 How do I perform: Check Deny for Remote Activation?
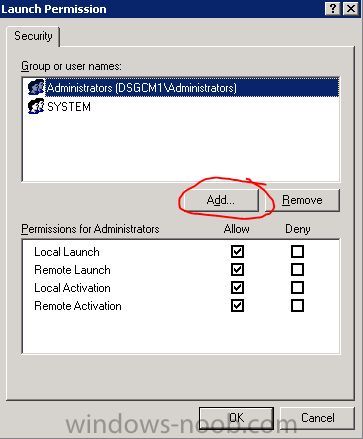coord(297,306)
